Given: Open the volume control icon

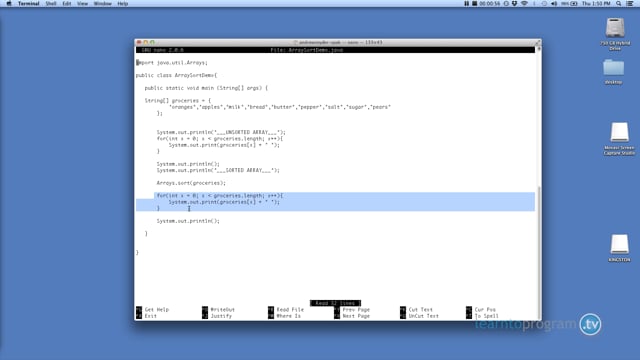Looking at the screenshot, I should 554,4.
